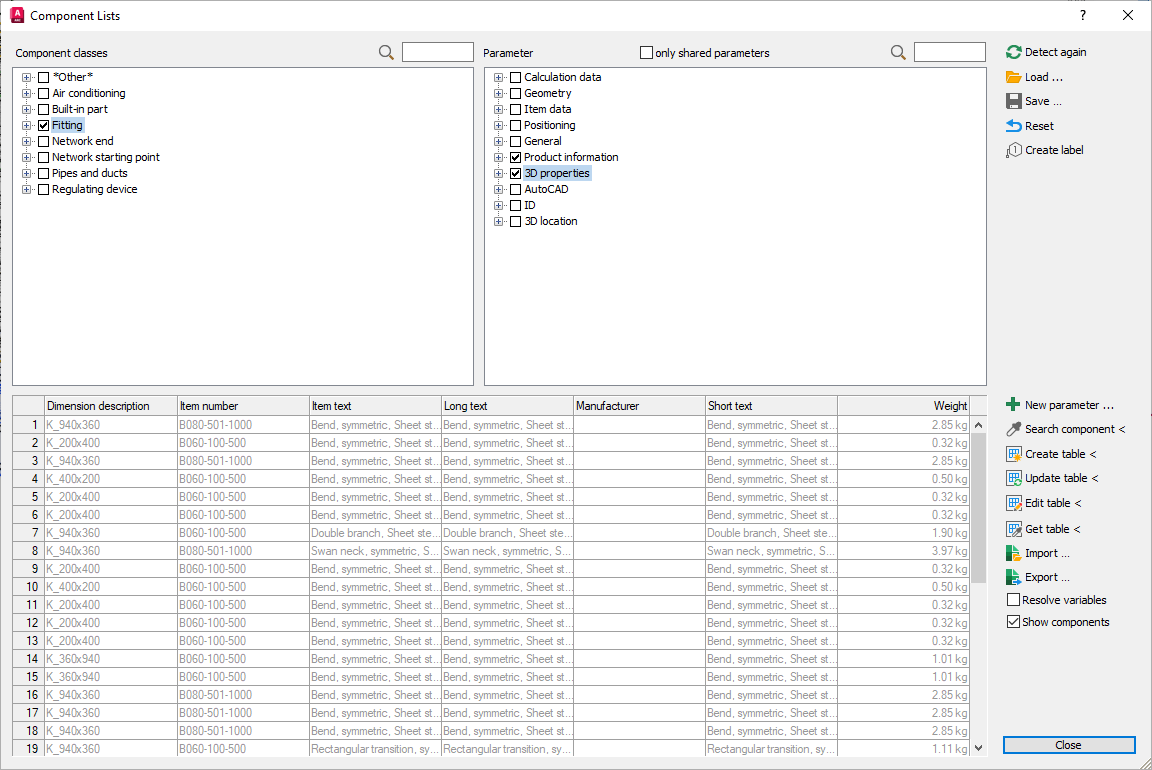Screen dimensions: 1152x770
Task: Click the table scroll down arrow
Action: 978,748
